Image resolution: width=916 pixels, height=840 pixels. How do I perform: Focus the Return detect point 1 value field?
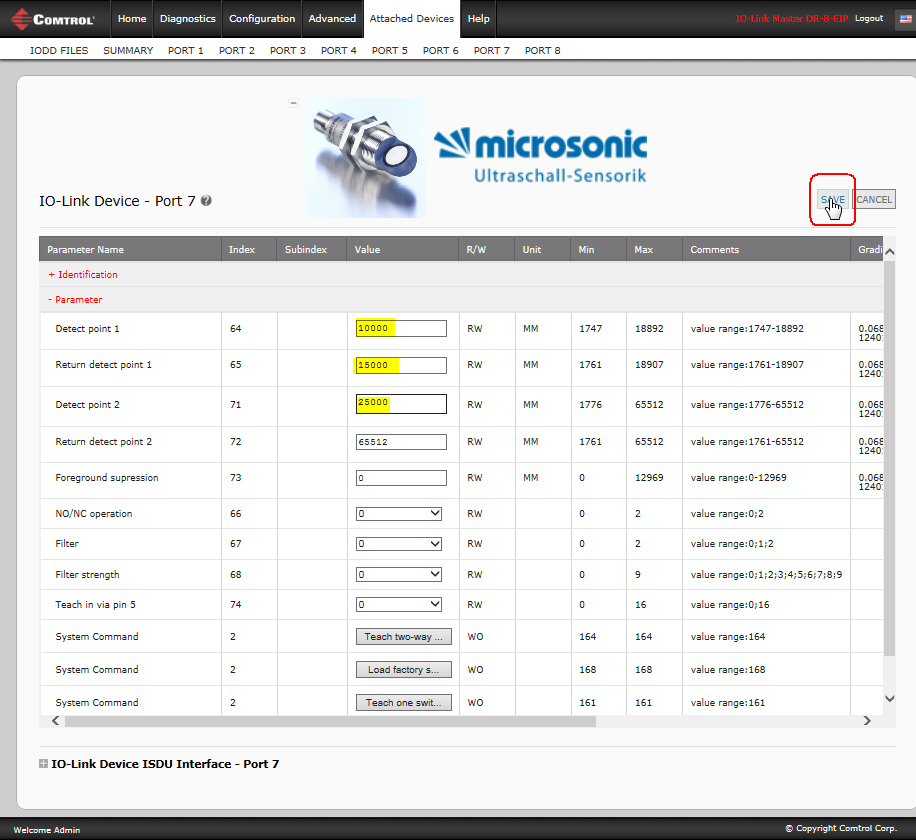tap(401, 365)
